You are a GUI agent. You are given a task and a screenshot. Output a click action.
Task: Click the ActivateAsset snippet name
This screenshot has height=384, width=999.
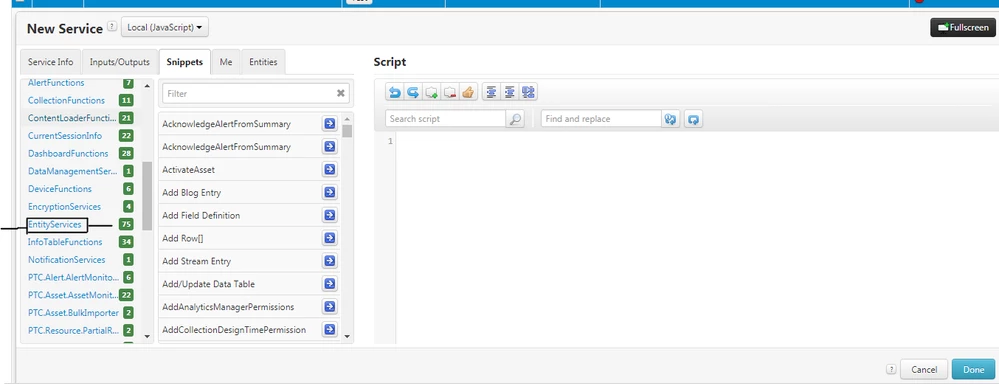coord(188,169)
